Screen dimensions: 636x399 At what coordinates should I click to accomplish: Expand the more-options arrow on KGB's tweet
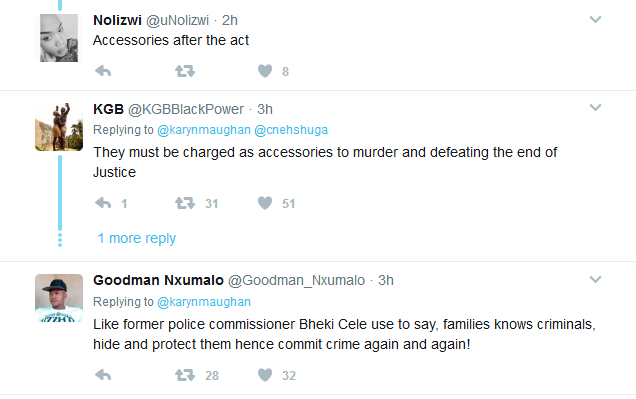point(595,107)
